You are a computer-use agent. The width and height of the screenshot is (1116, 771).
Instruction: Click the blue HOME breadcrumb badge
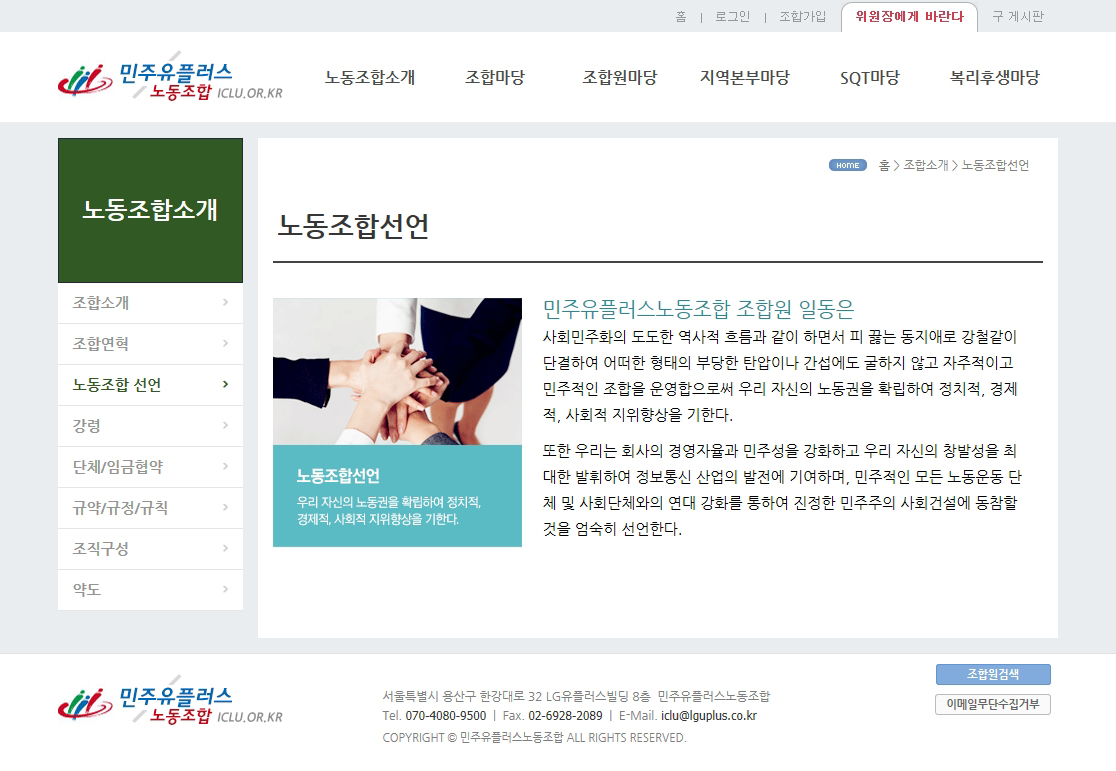click(x=847, y=165)
